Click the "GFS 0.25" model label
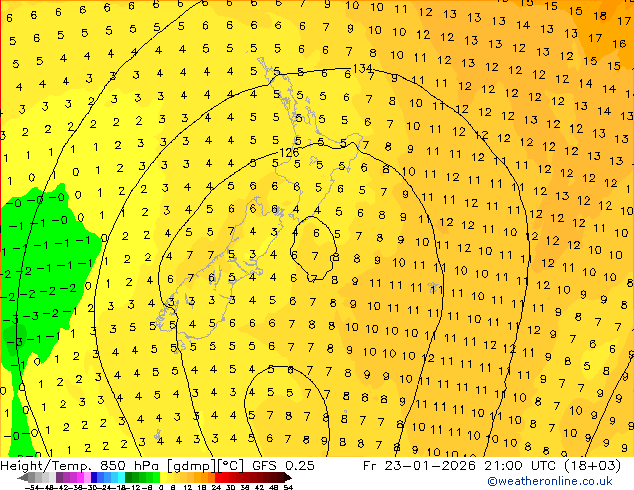Screen dimensions: 634x490 (x=283, y=465)
